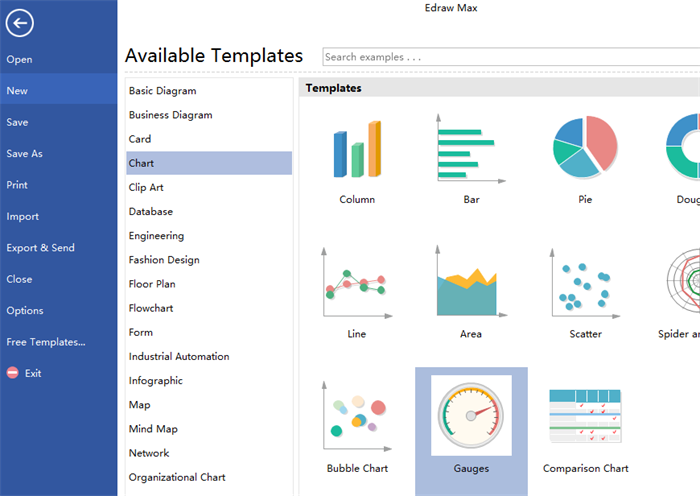Select Export & Send in sidebar
This screenshot has height=496, width=700.
[x=41, y=248]
